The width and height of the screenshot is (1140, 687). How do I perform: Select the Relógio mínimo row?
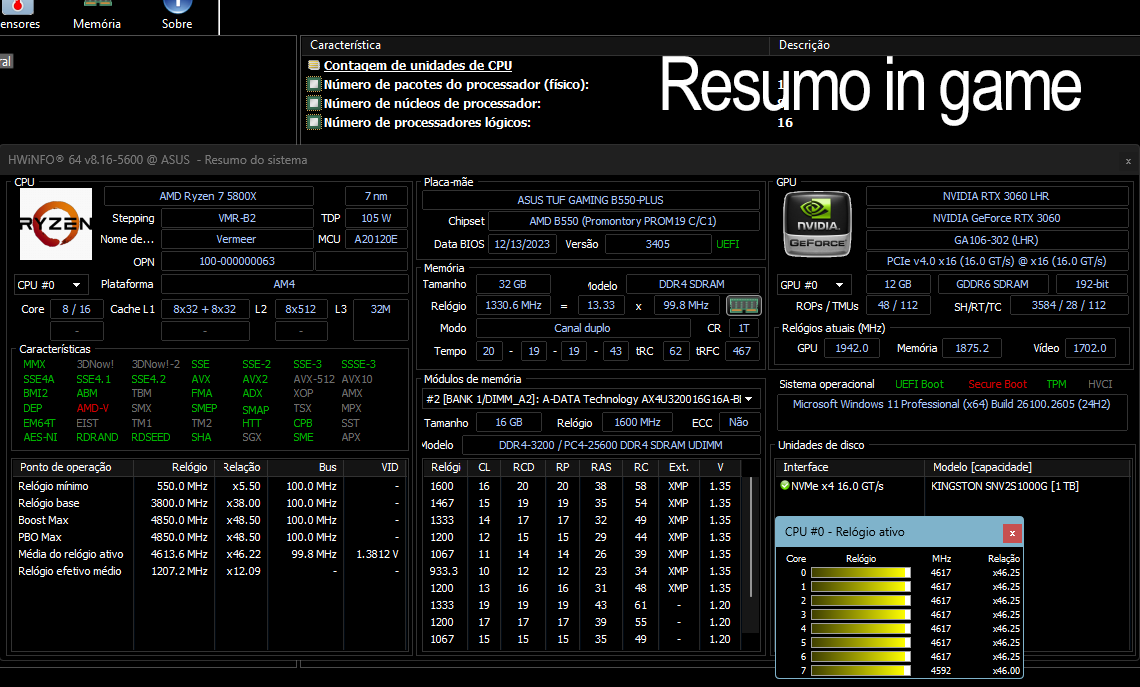click(x=209, y=486)
